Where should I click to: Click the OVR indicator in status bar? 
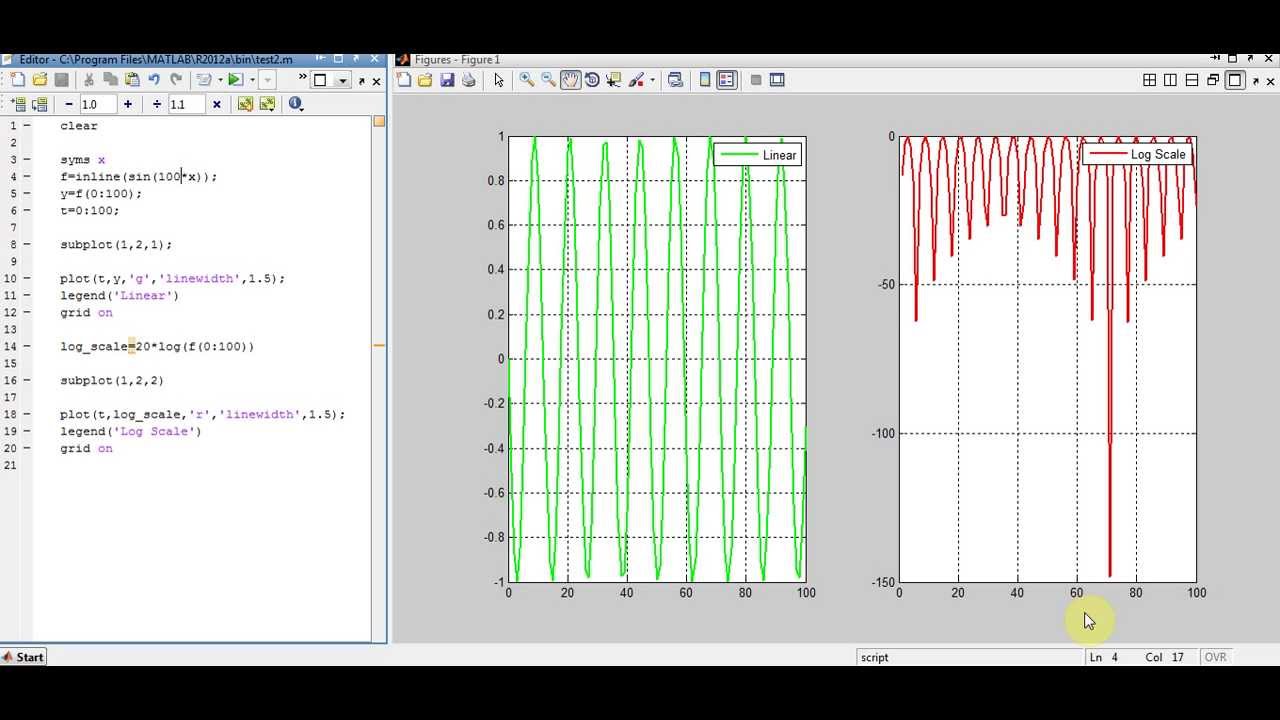[1215, 657]
